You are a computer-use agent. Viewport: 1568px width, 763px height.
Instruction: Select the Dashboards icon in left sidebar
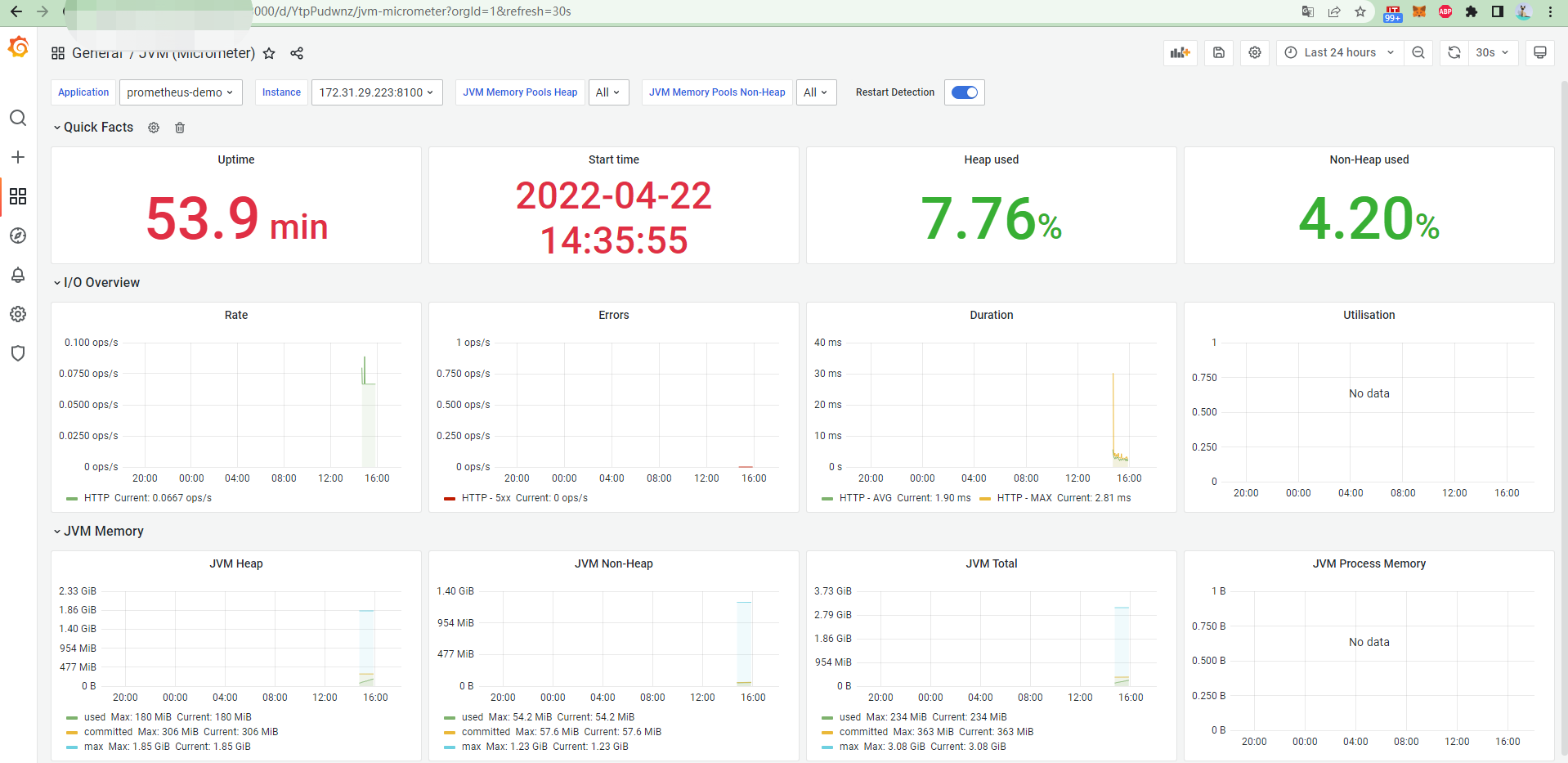[x=18, y=196]
